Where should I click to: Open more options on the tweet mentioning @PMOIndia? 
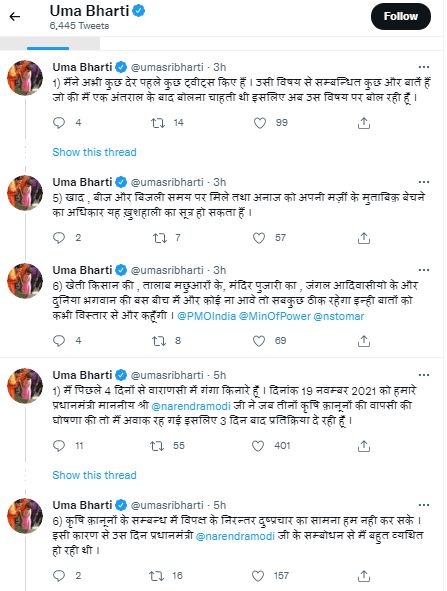pyautogui.click(x=424, y=270)
